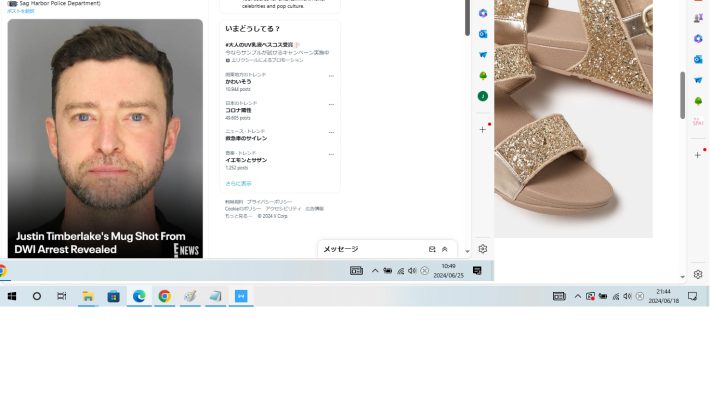
Task: Click the dark green circle icon in inner sidebar
Action: 483,96
